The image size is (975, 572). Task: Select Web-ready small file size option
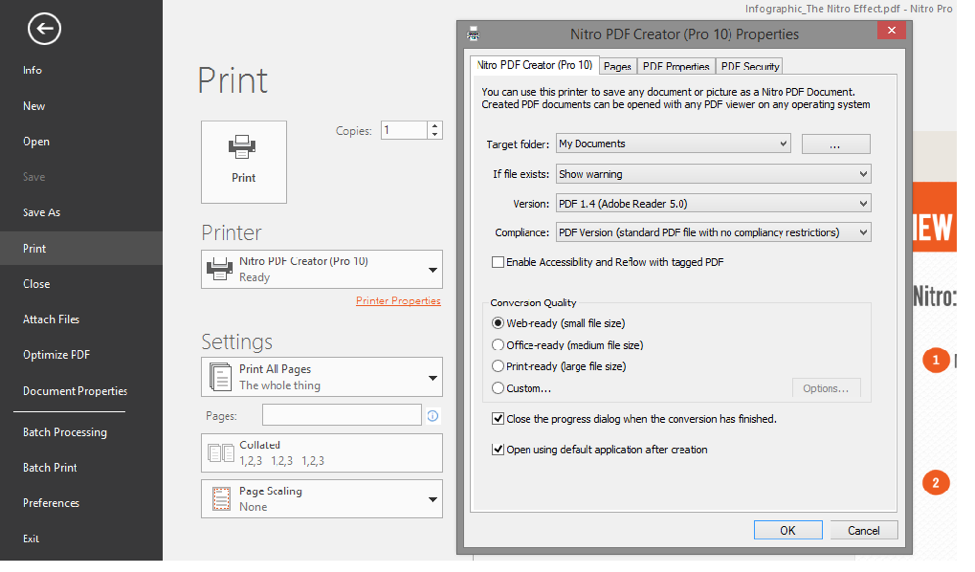pyautogui.click(x=497, y=323)
